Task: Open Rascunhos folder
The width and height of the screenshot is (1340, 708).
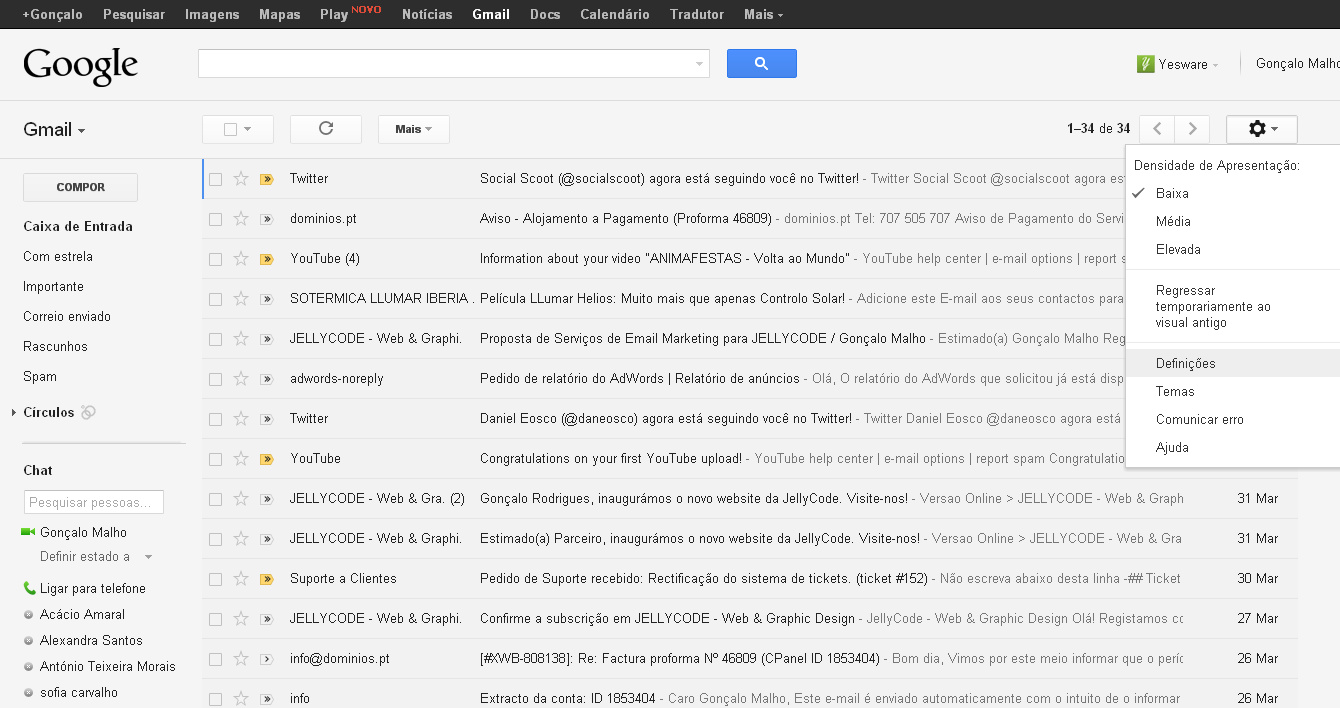Action: [55, 346]
